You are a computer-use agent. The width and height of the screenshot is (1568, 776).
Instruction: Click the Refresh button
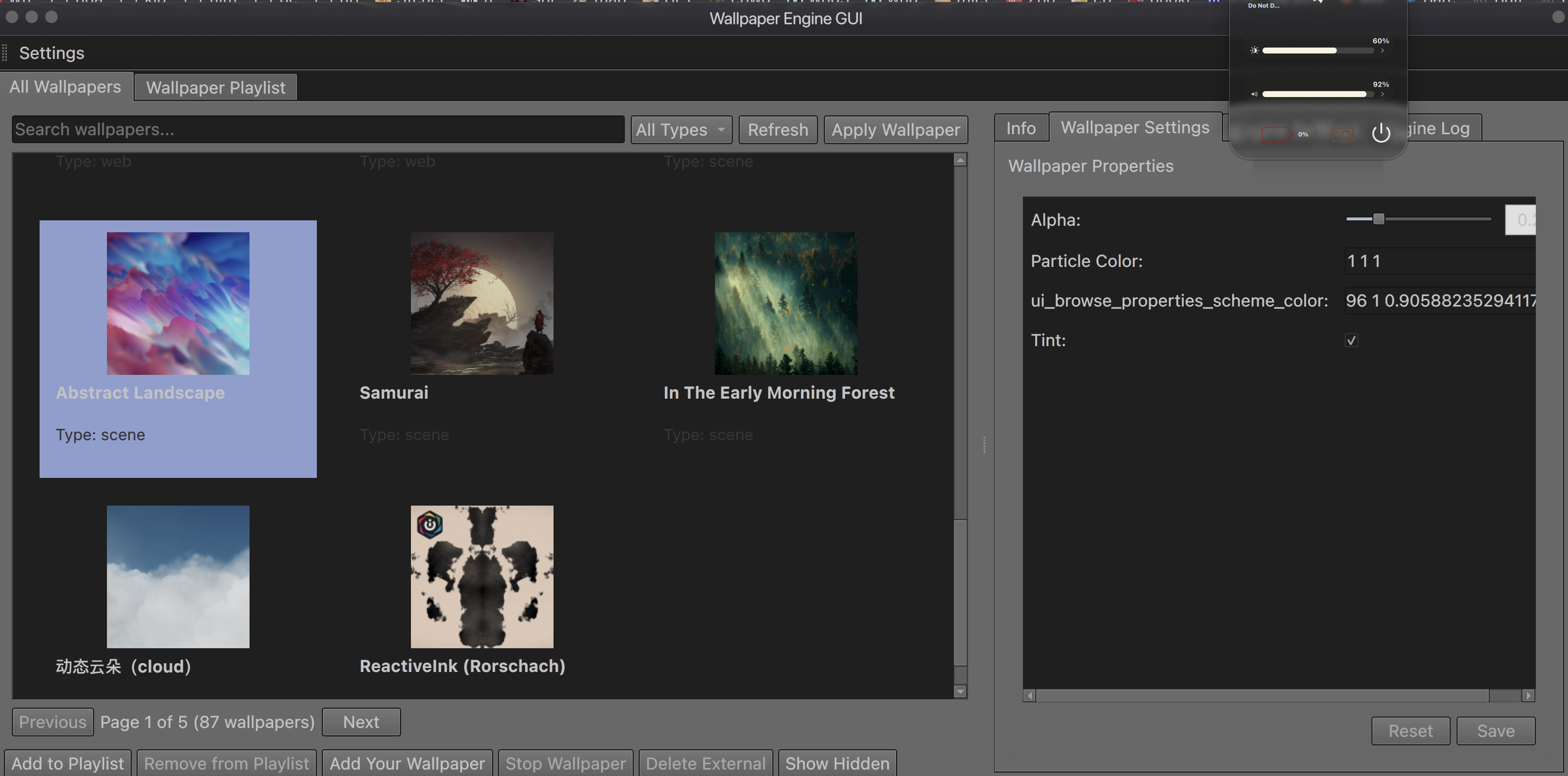click(x=778, y=130)
